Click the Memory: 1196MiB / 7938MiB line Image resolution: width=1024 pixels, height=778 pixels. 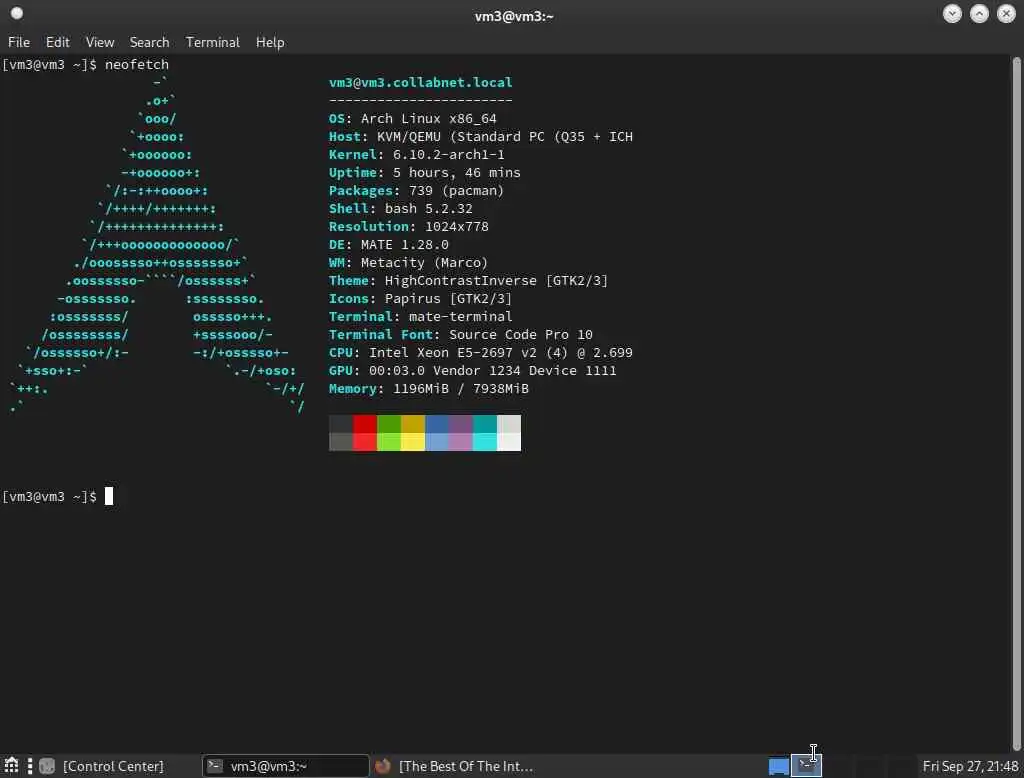428,389
